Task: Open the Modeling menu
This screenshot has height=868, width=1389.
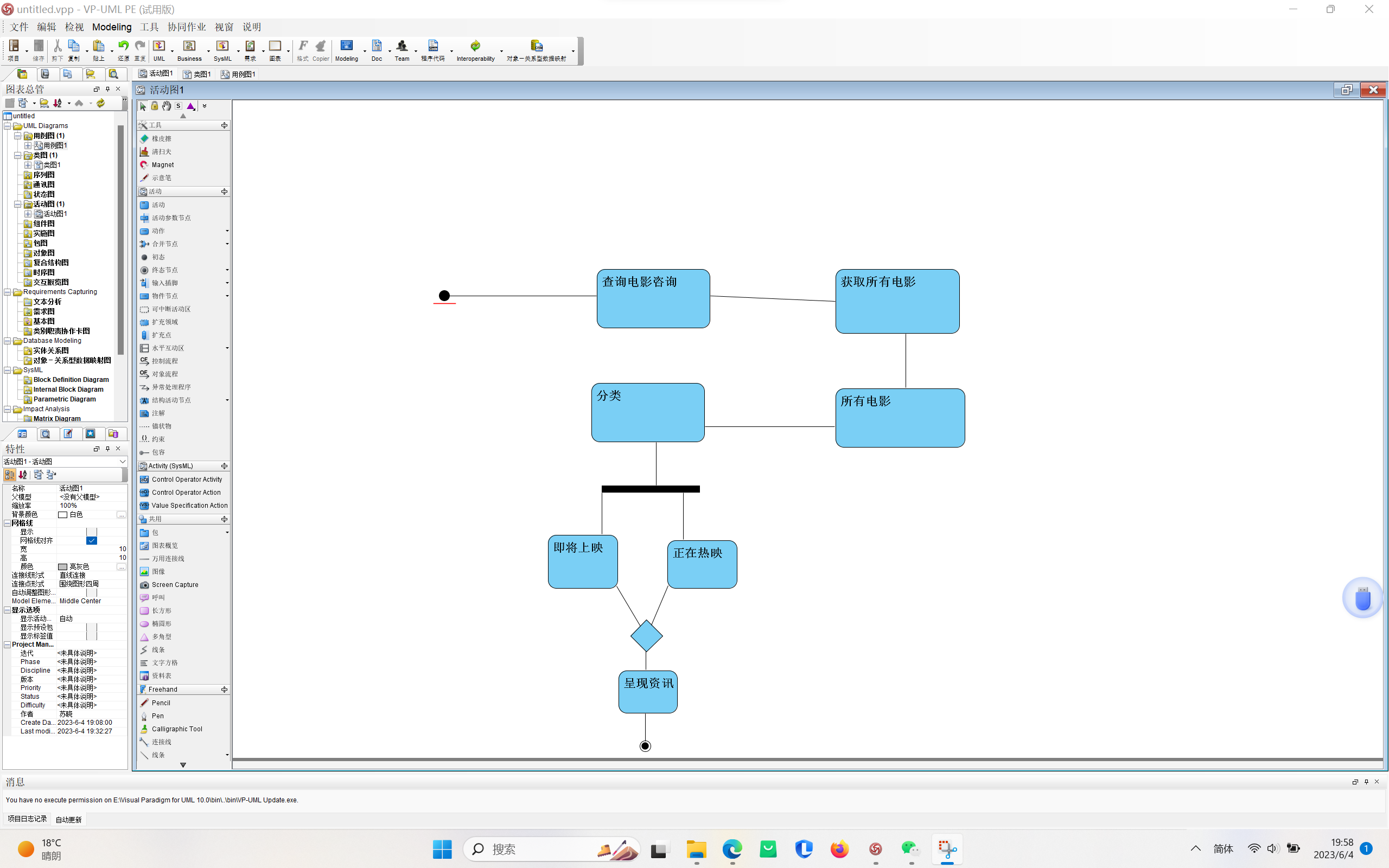Action: click(111, 27)
